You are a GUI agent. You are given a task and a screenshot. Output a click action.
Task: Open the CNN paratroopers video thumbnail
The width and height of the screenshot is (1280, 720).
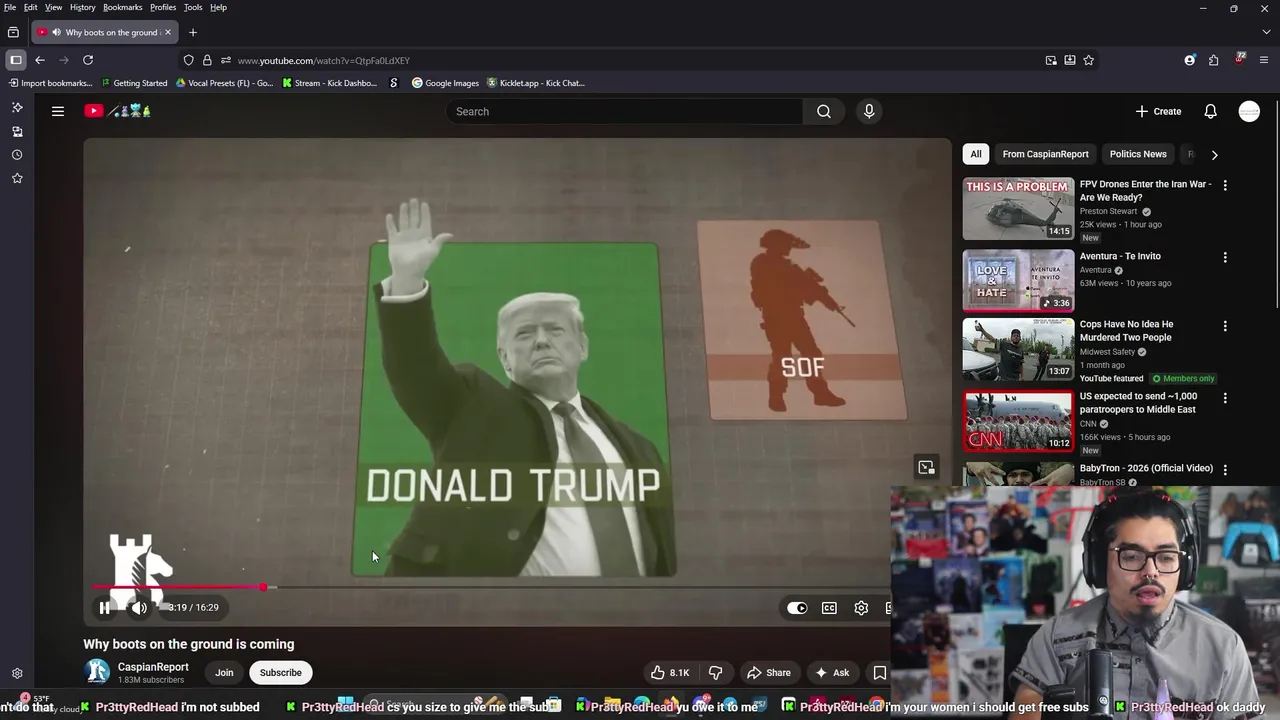(x=1018, y=421)
